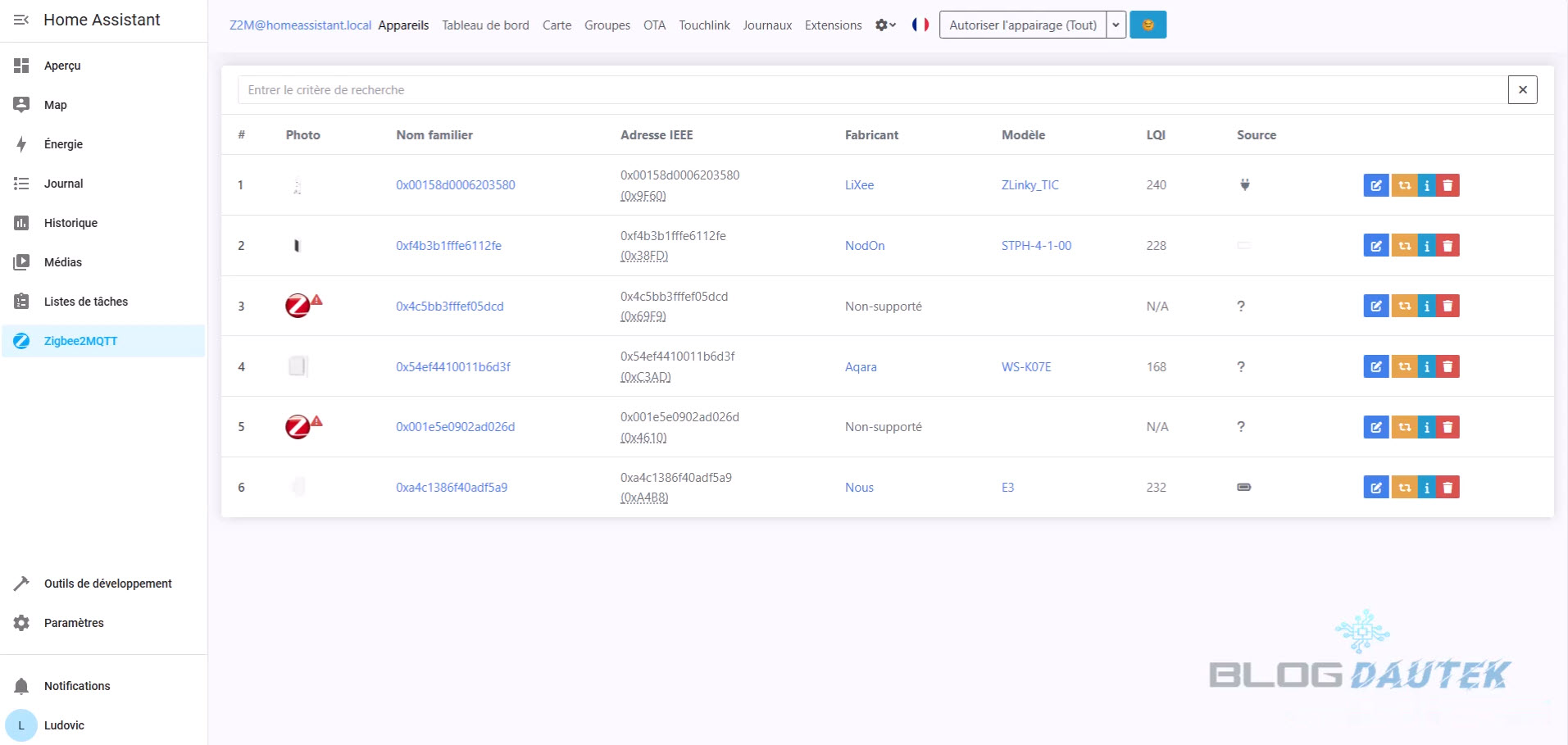Screen dimensions: 1568x745
Task: Click the French flag language icon
Action: click(920, 25)
